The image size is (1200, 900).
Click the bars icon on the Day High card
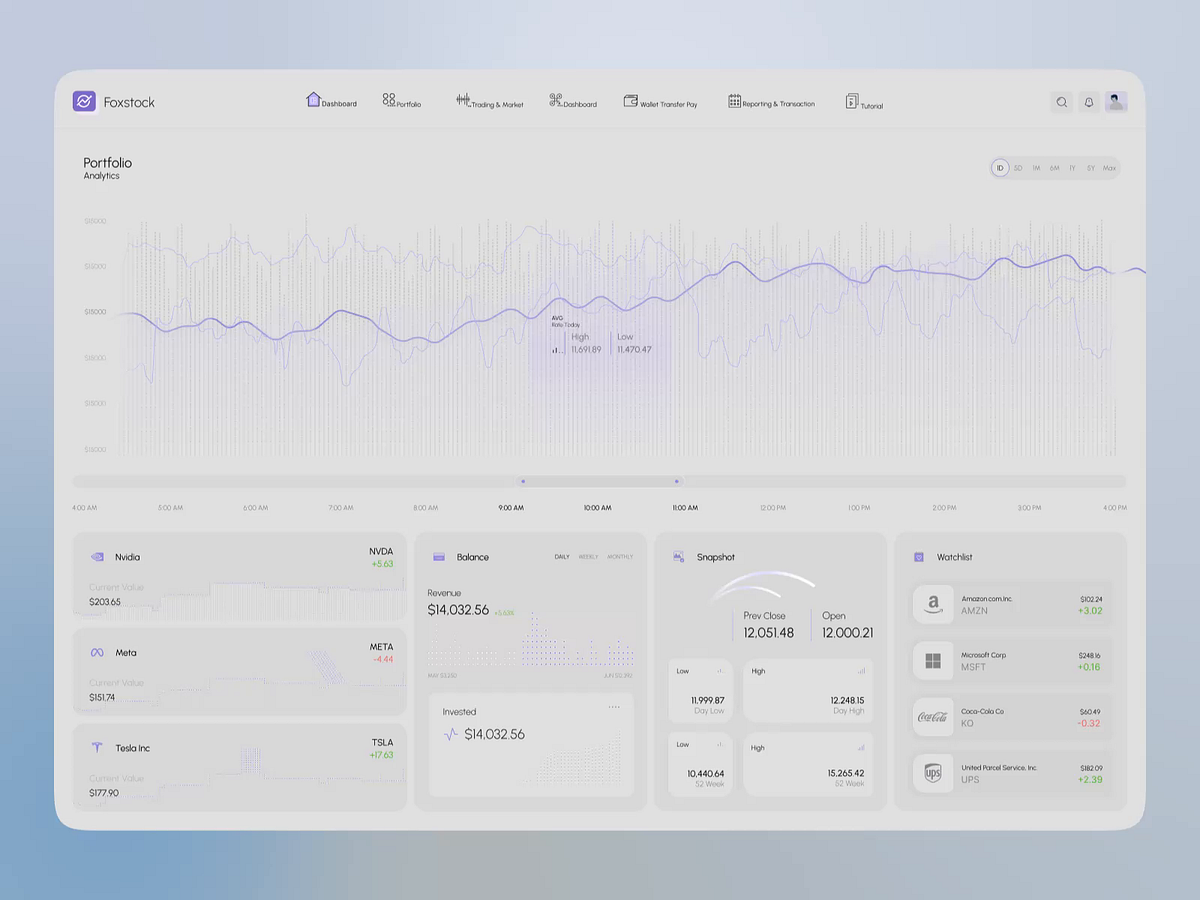pyautogui.click(x=861, y=671)
